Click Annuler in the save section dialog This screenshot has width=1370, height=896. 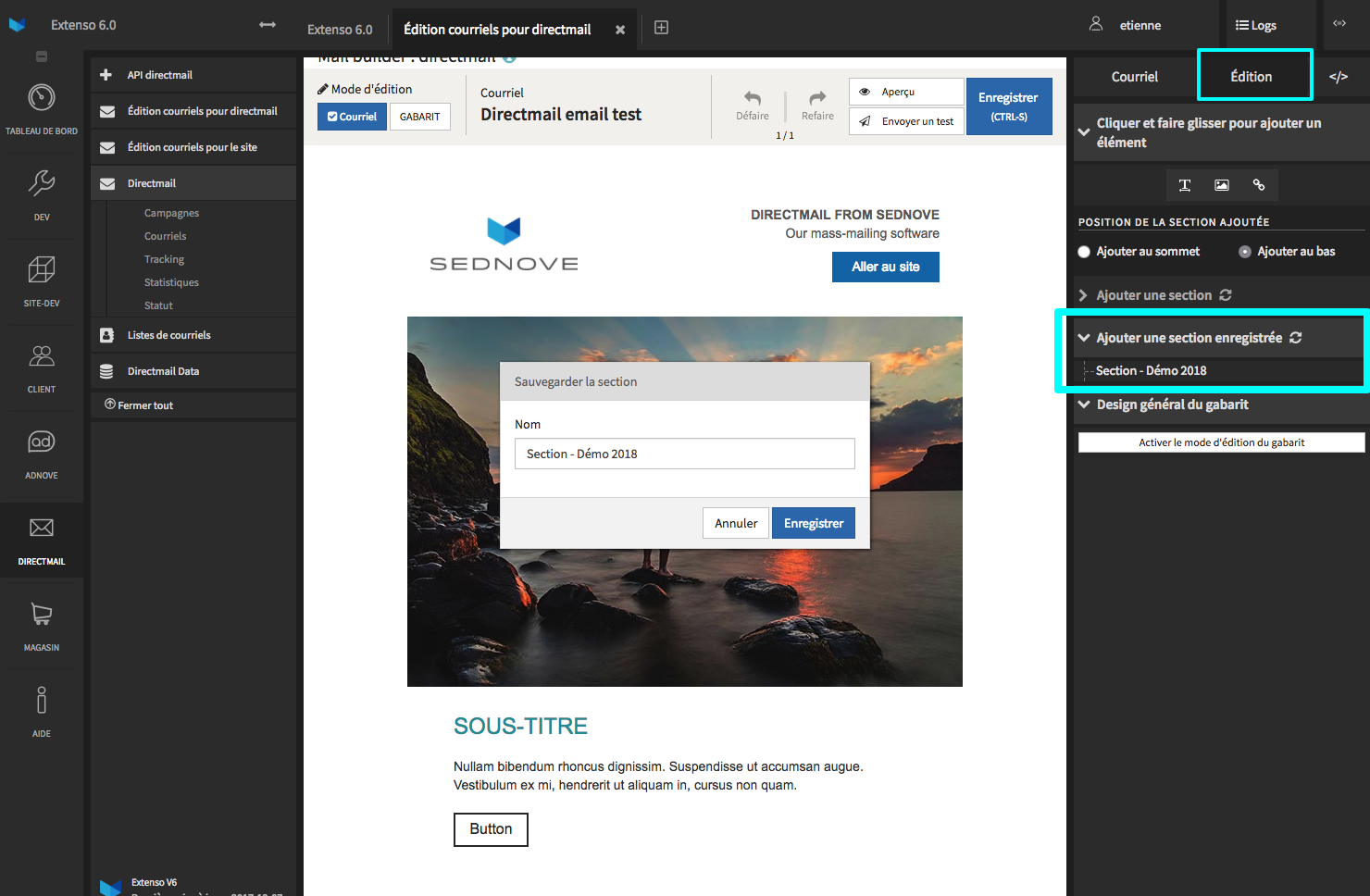(x=736, y=523)
